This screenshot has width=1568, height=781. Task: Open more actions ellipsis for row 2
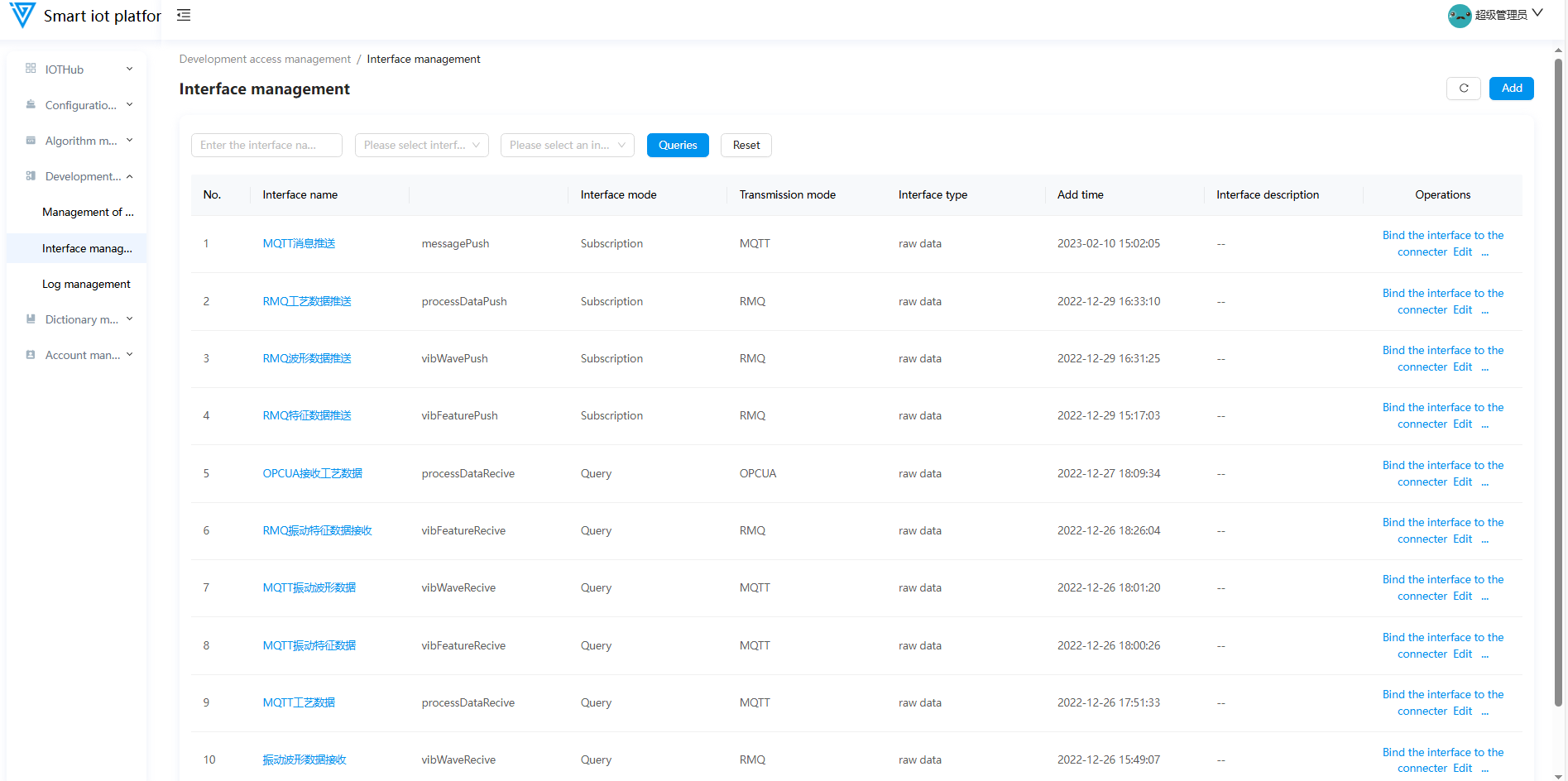[1485, 311]
